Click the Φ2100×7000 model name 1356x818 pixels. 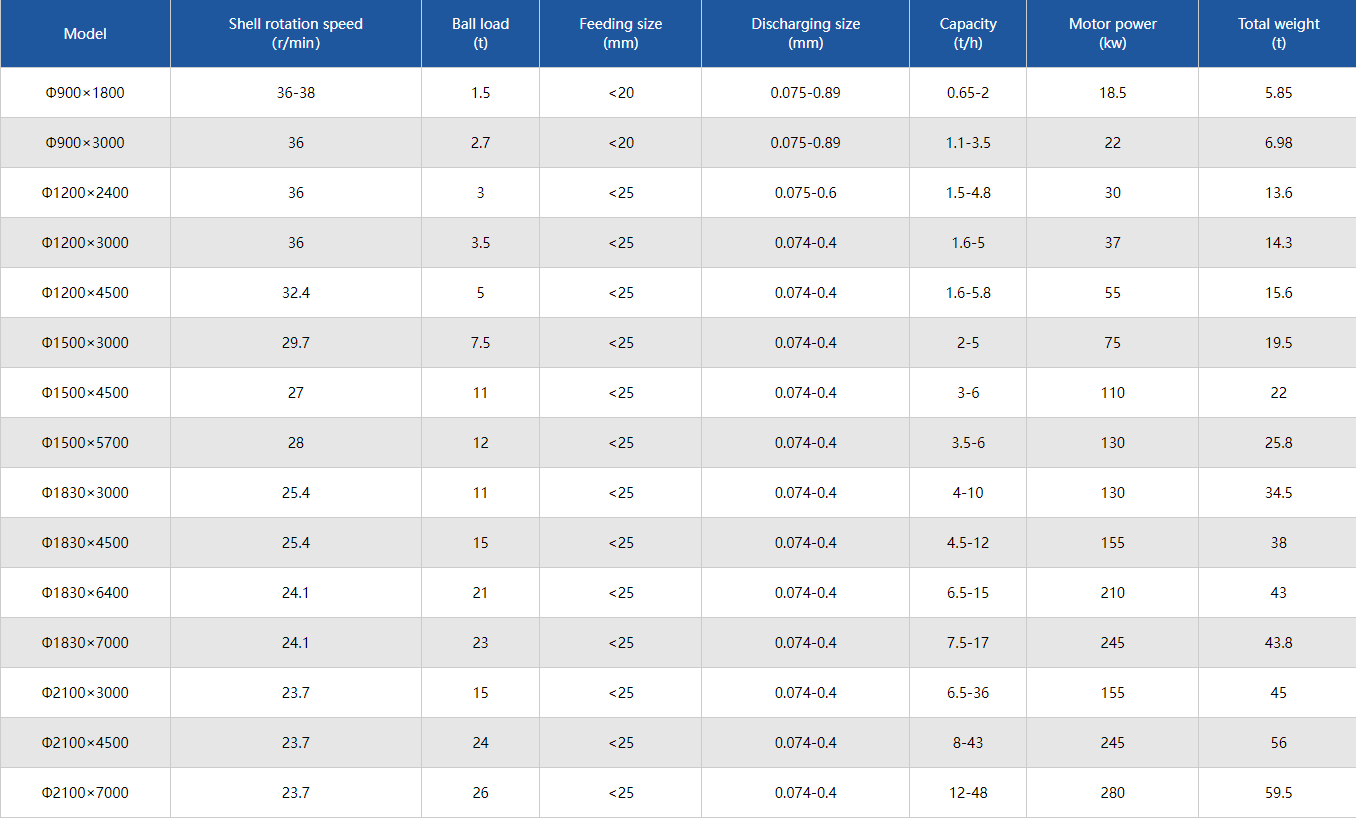(x=85, y=793)
